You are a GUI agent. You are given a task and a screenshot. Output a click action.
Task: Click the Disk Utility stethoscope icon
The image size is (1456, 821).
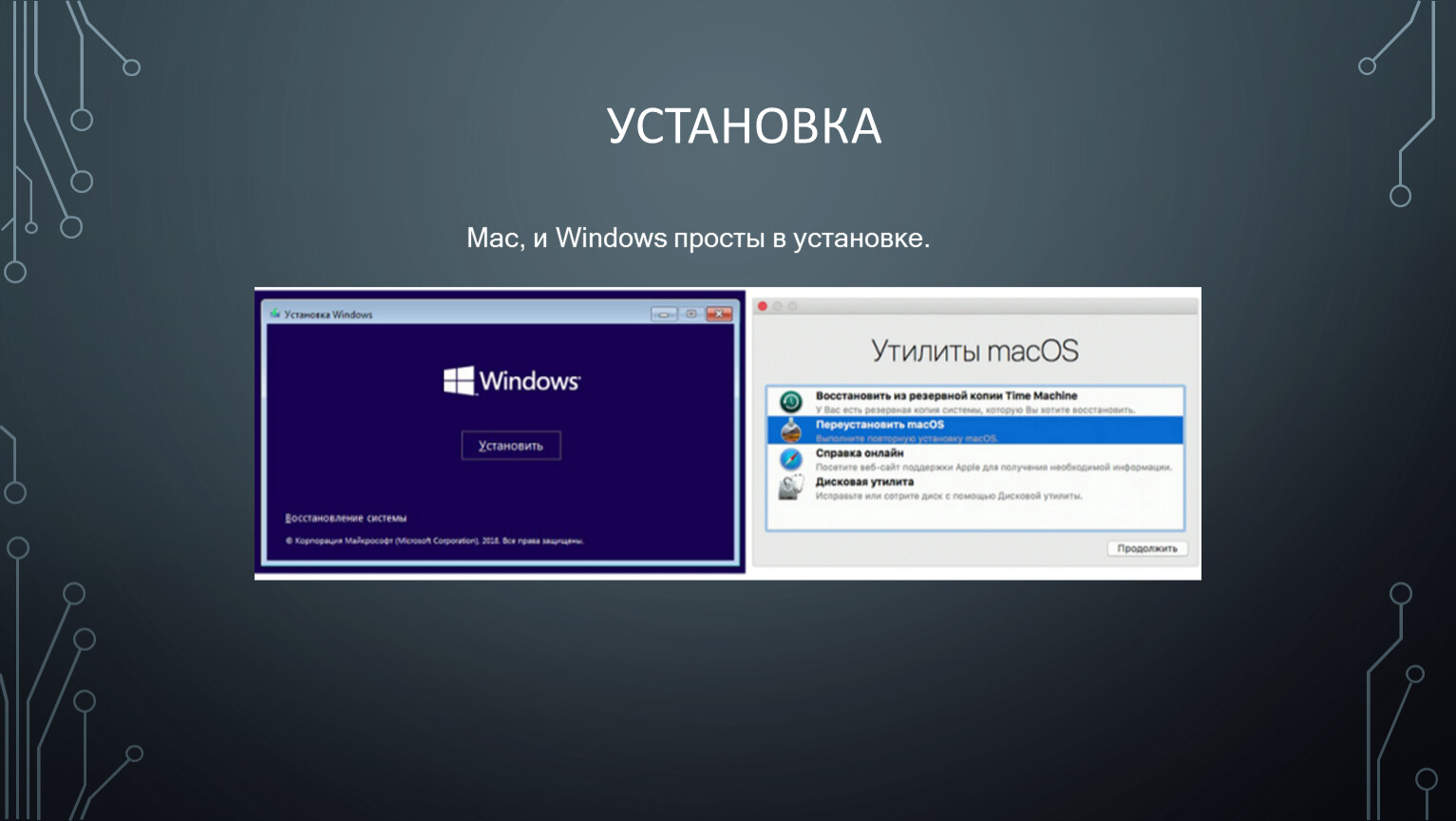(x=790, y=487)
